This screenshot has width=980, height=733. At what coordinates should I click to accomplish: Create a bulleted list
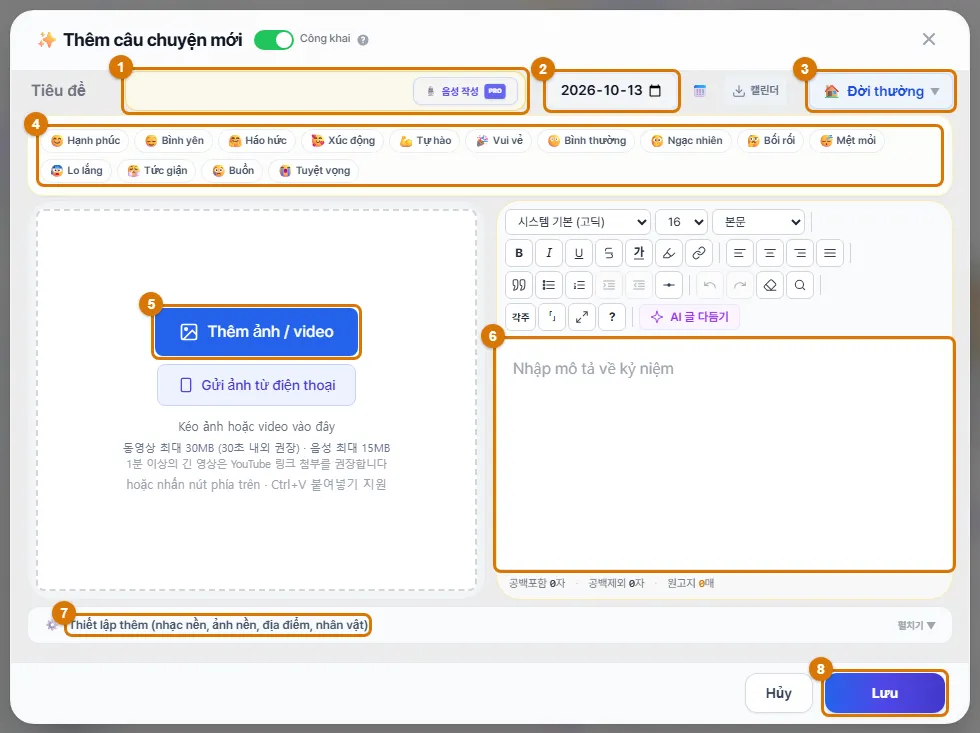pyautogui.click(x=549, y=285)
